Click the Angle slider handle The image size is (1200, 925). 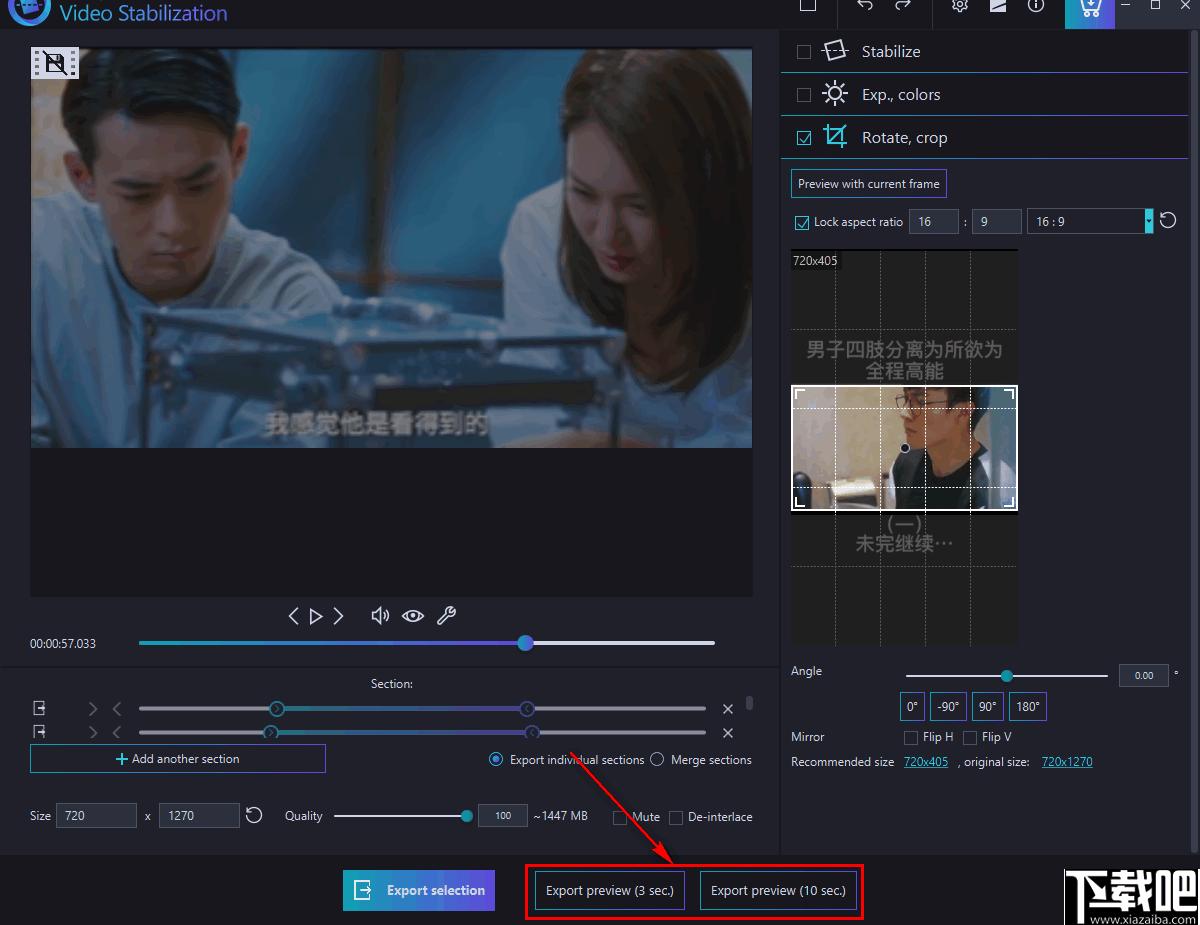(1007, 676)
